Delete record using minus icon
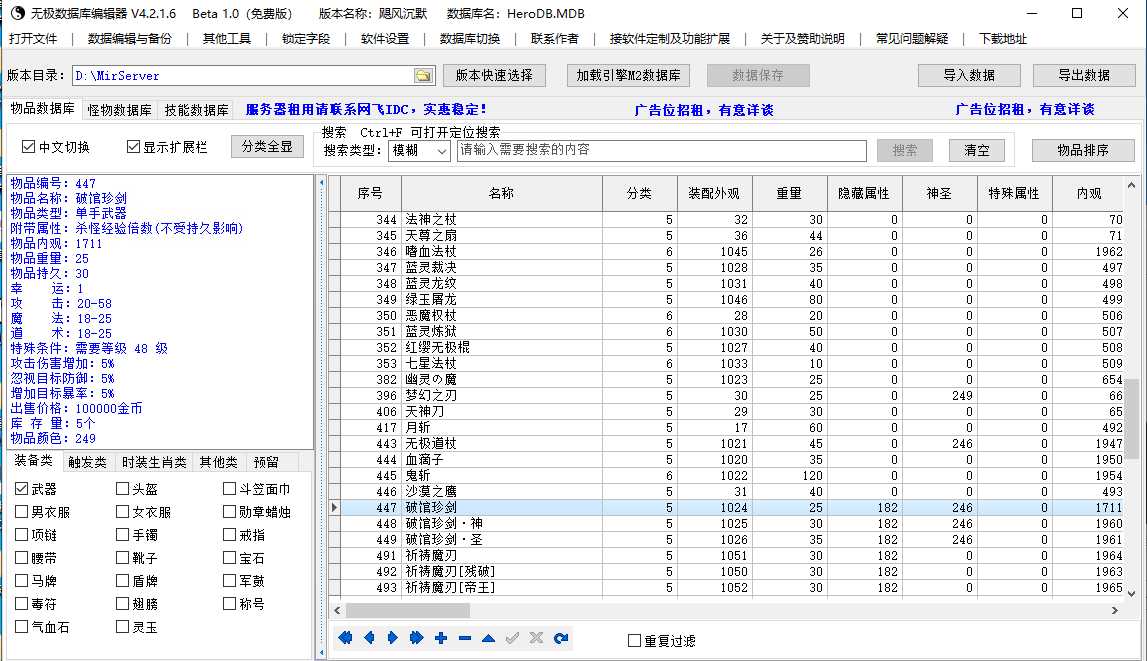The image size is (1147, 661). tap(464, 638)
